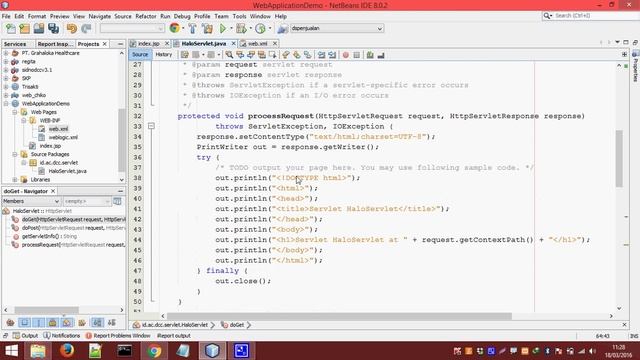This screenshot has height=360, width=640.
Task: Toggle Show Static Members filter in Navigator
Action: pyautogui.click(x=39, y=322)
